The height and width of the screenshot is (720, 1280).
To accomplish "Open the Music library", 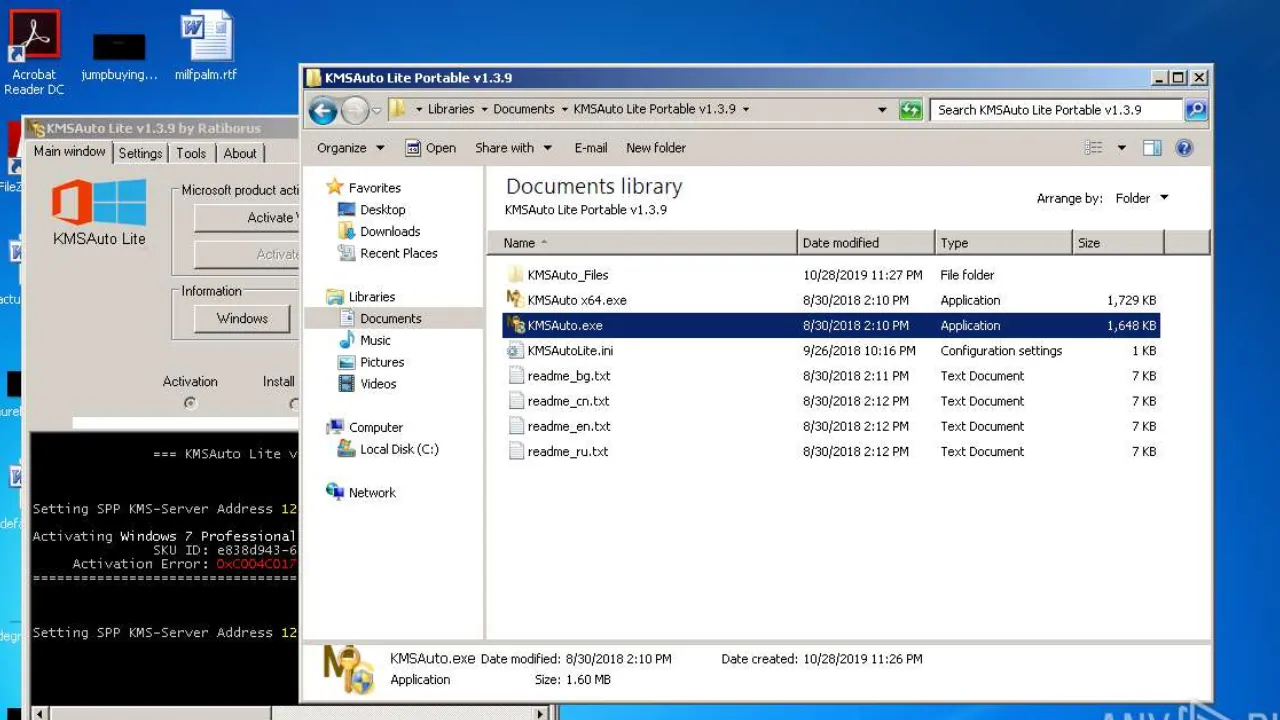I will [x=375, y=341].
